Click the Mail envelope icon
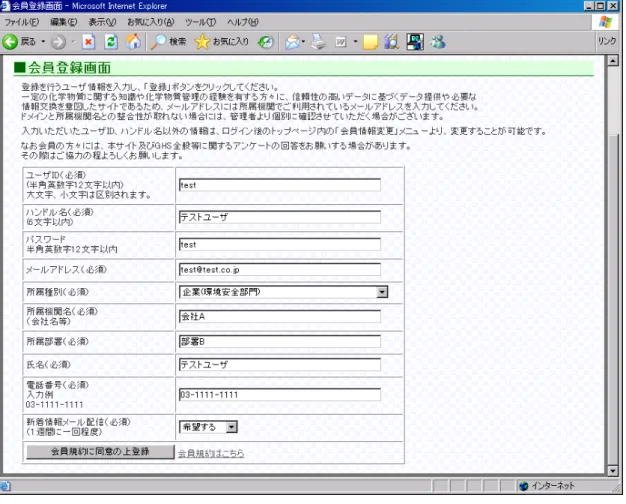 coord(292,42)
